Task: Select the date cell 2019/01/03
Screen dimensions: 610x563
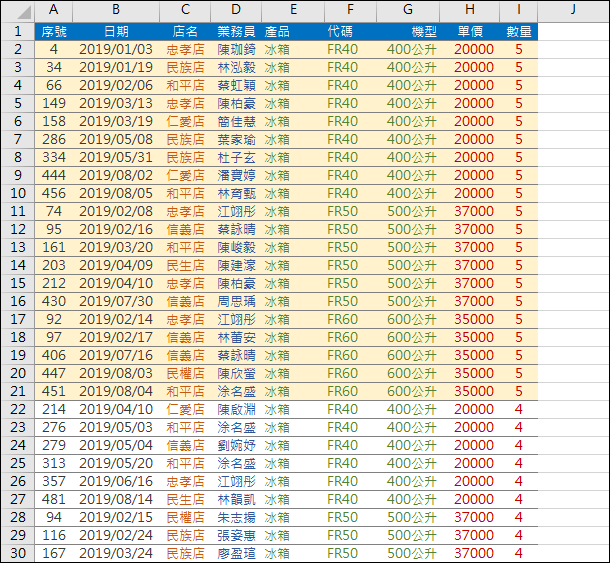Action: [116, 49]
